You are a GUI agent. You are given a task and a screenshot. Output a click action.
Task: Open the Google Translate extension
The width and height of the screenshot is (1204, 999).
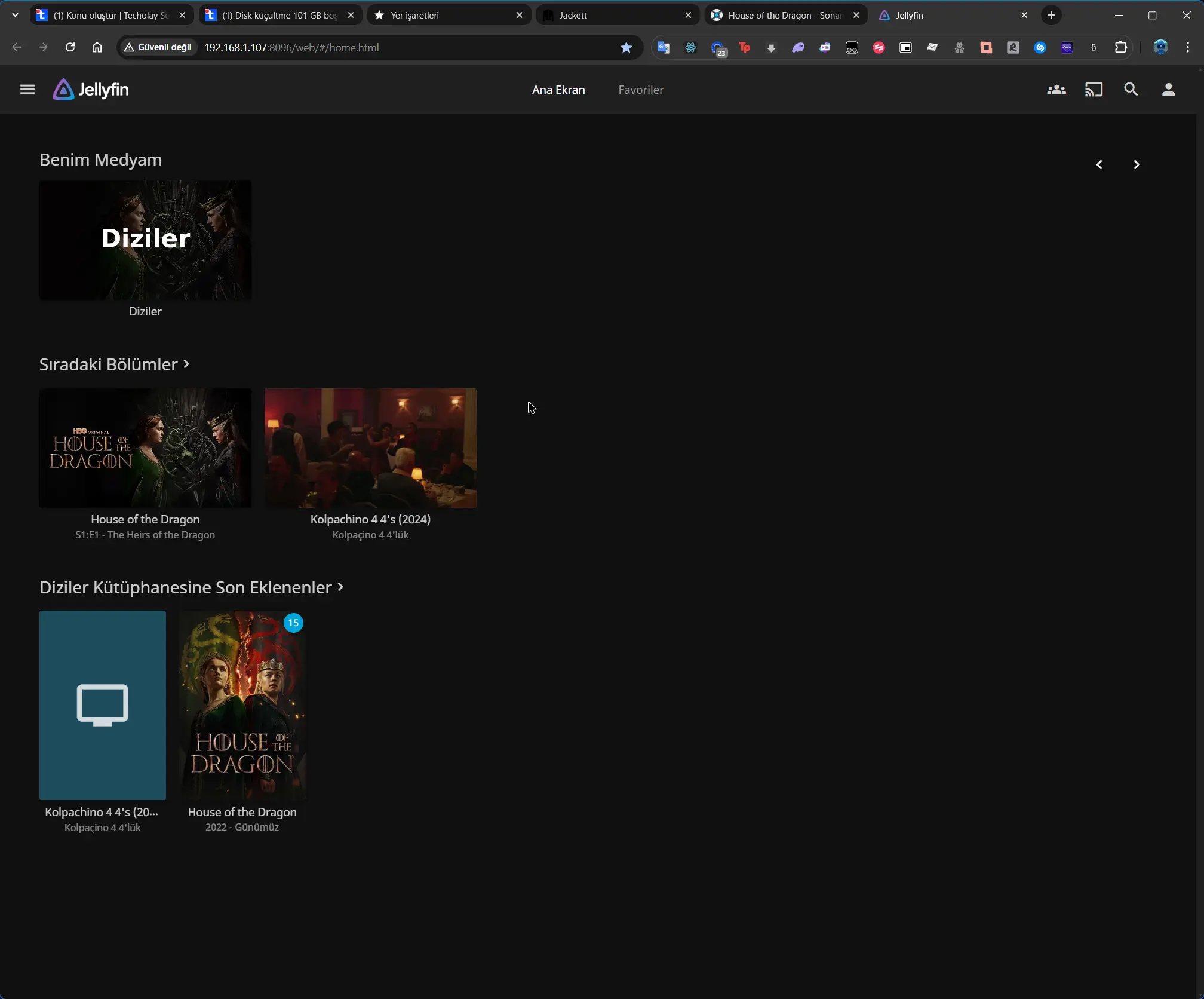point(664,47)
